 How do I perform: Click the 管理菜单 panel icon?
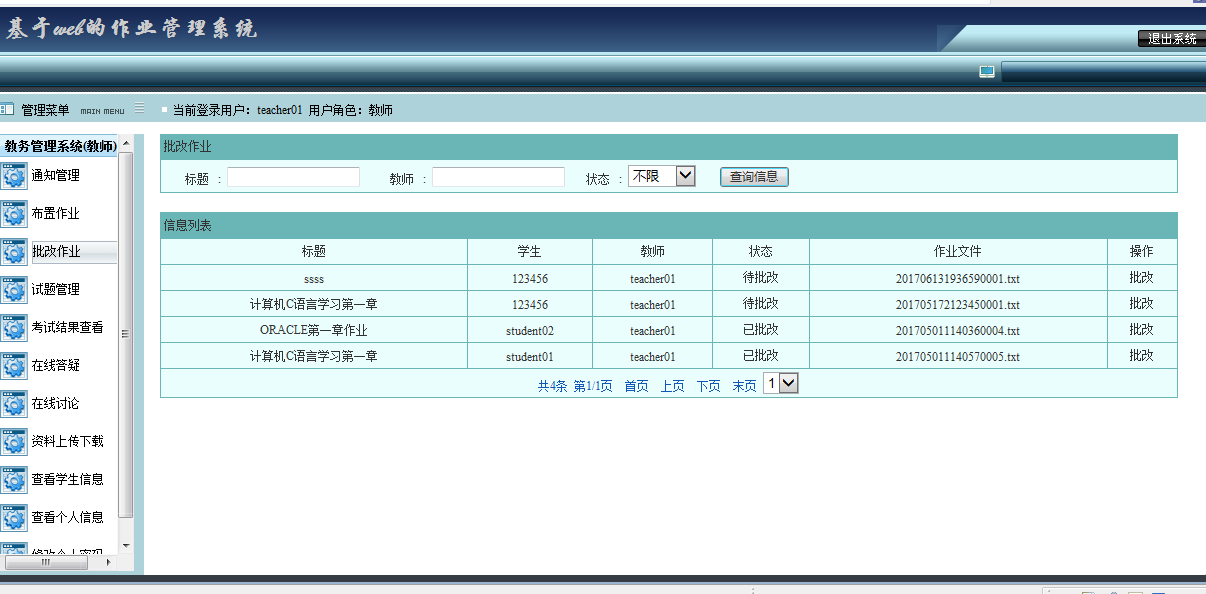[7, 109]
